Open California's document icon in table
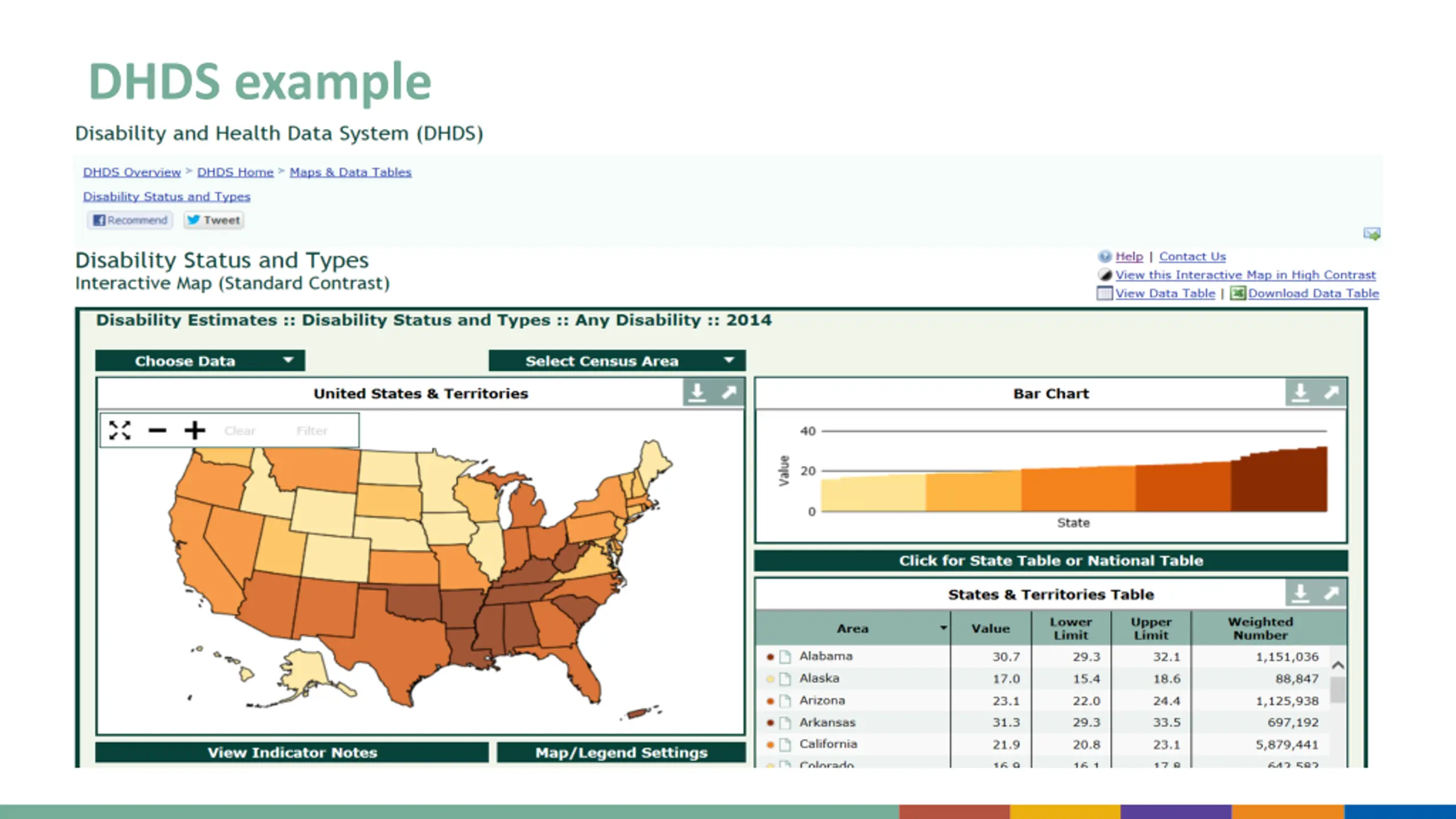This screenshot has height=819, width=1456. [x=785, y=744]
